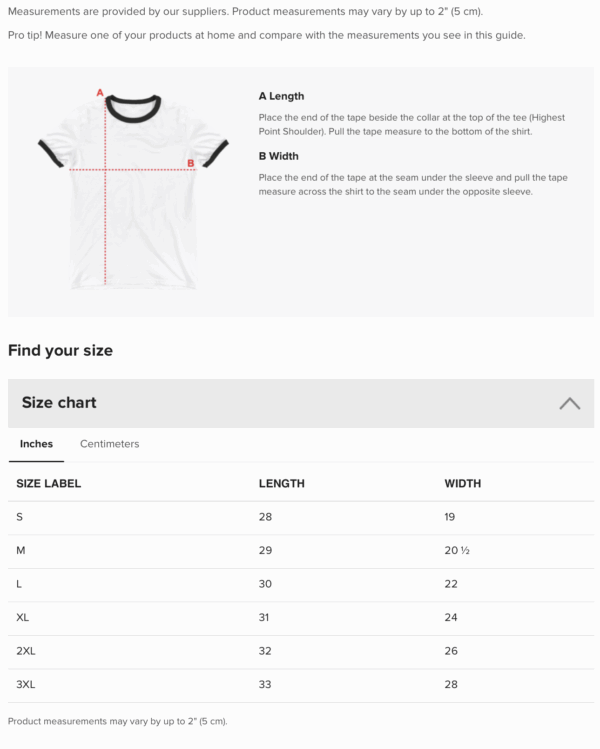
Task: Click the Pro tip paragraph text
Action: click(266, 36)
